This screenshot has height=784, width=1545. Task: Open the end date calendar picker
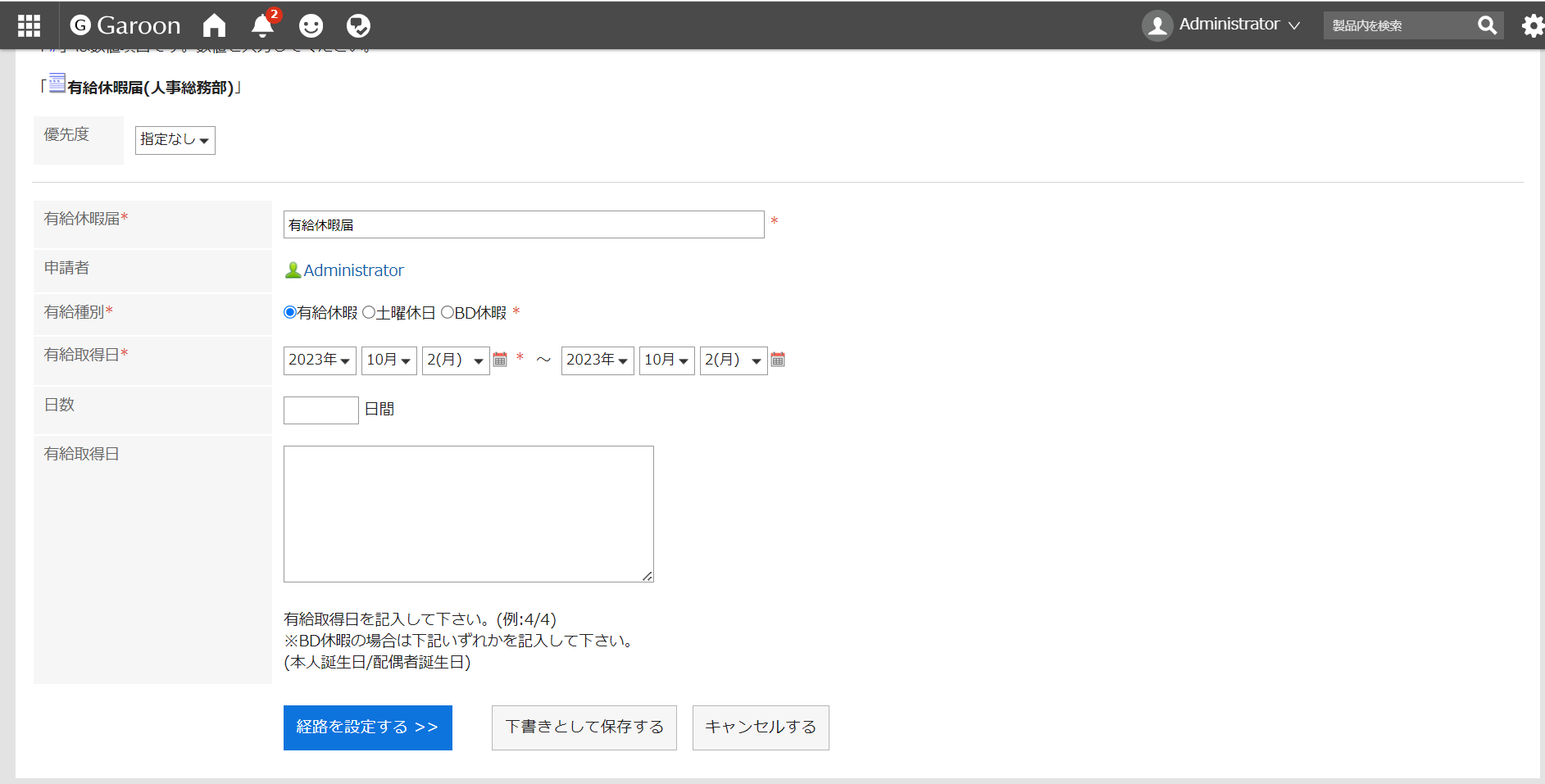(x=778, y=360)
